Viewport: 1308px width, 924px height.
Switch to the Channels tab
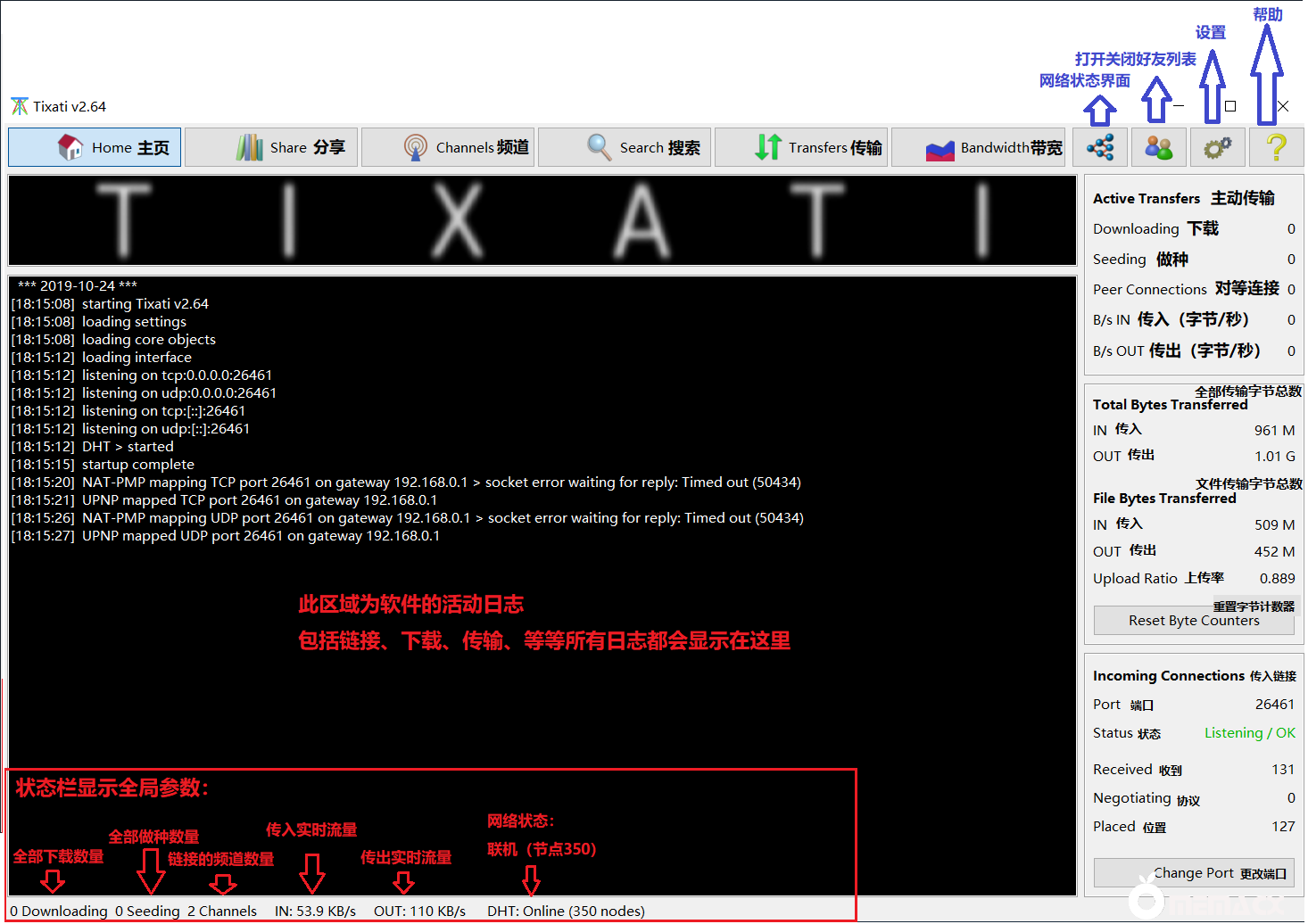pos(448,147)
